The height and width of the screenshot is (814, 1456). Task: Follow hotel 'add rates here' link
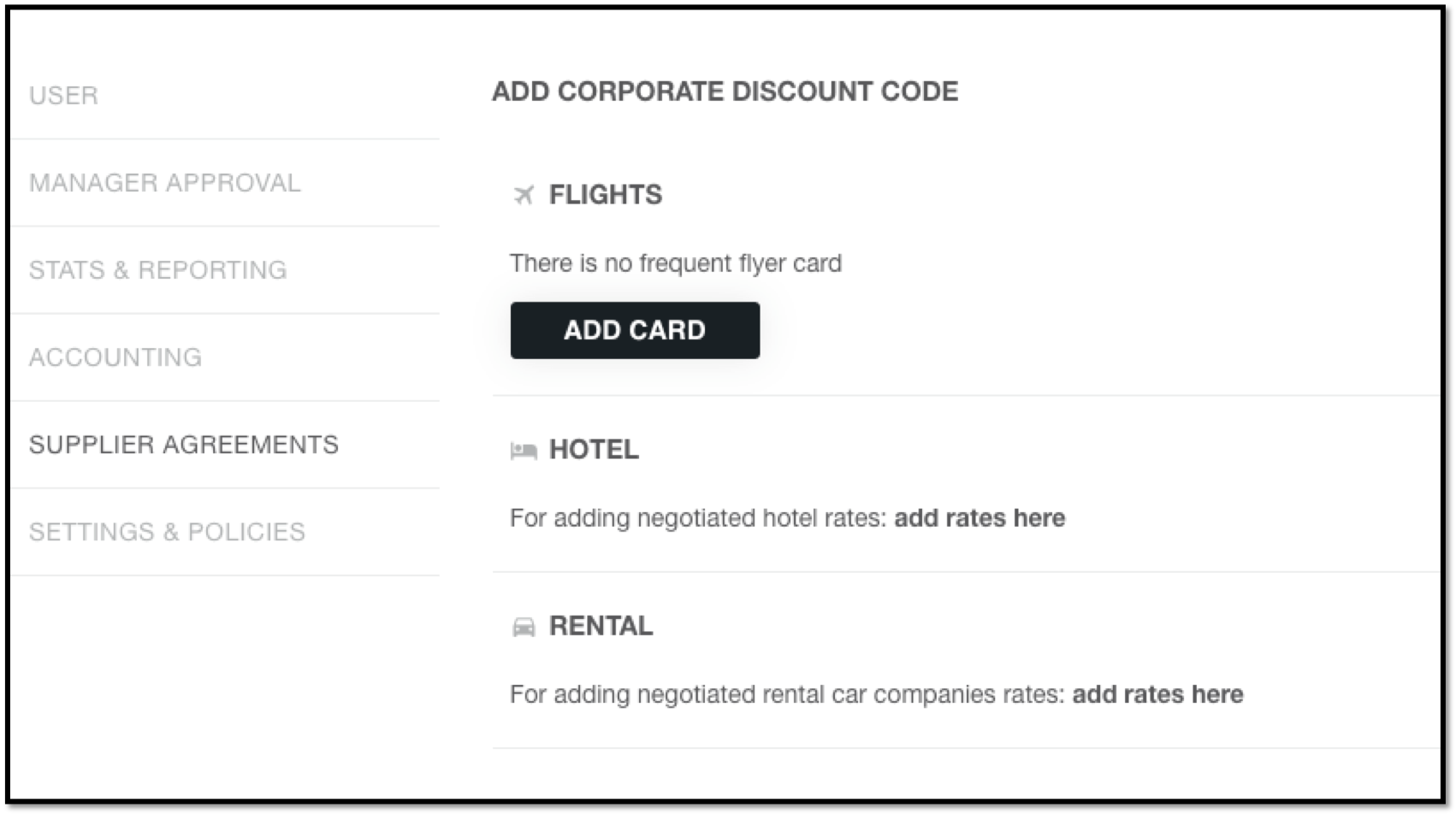pos(980,518)
